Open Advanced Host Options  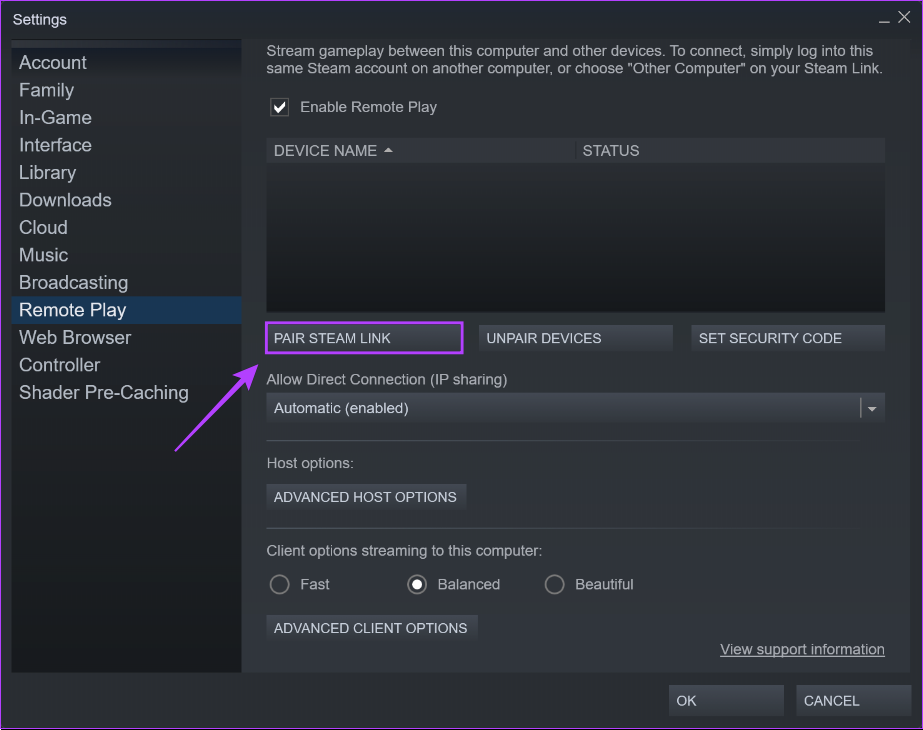point(366,497)
